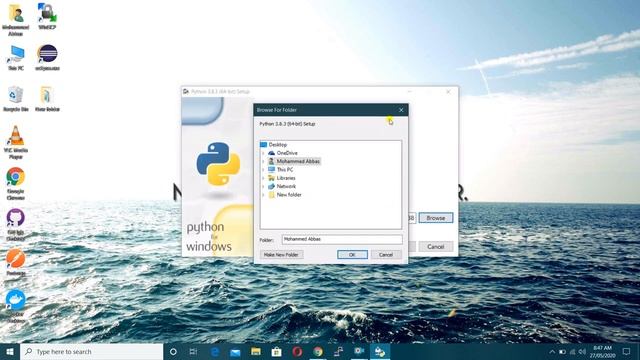
Task: Open the Mohammed Abbas user folder desktop icon
Action: click(x=16, y=19)
